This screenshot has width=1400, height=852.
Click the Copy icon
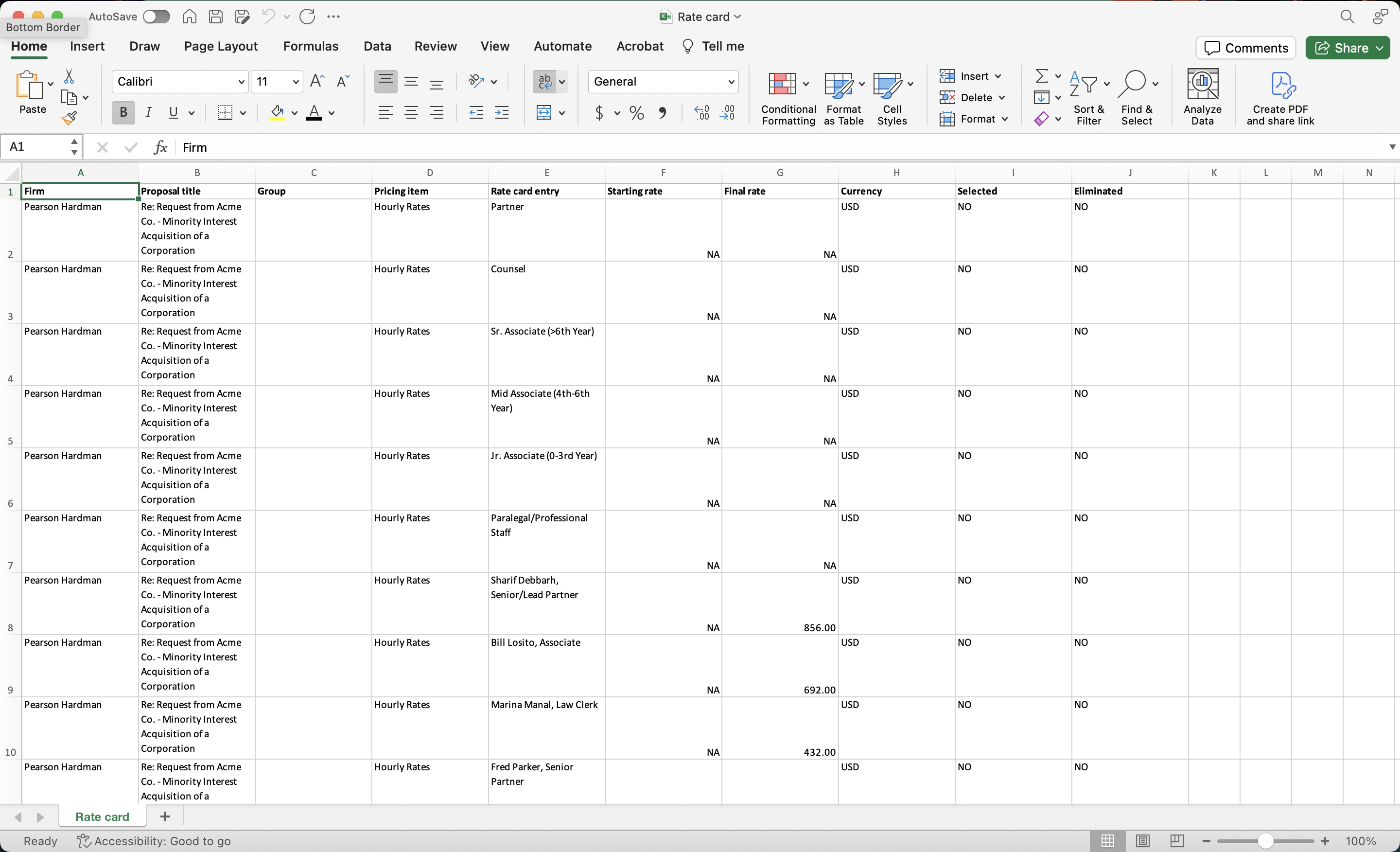[69, 98]
